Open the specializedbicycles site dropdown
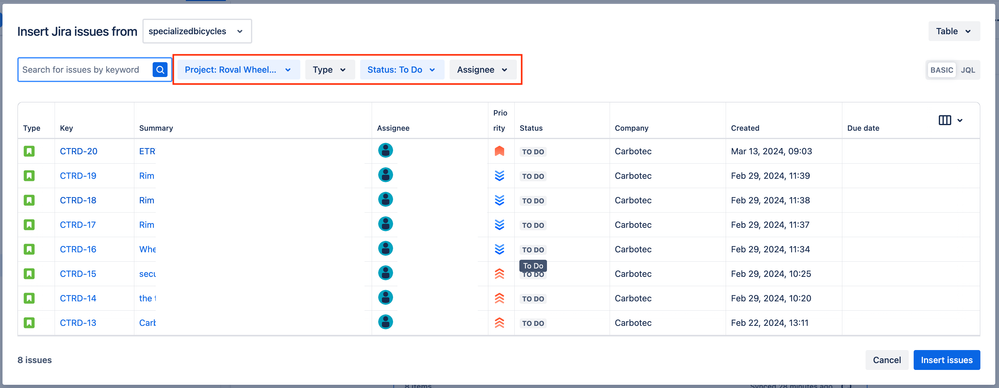This screenshot has height=388, width=999. [197, 31]
